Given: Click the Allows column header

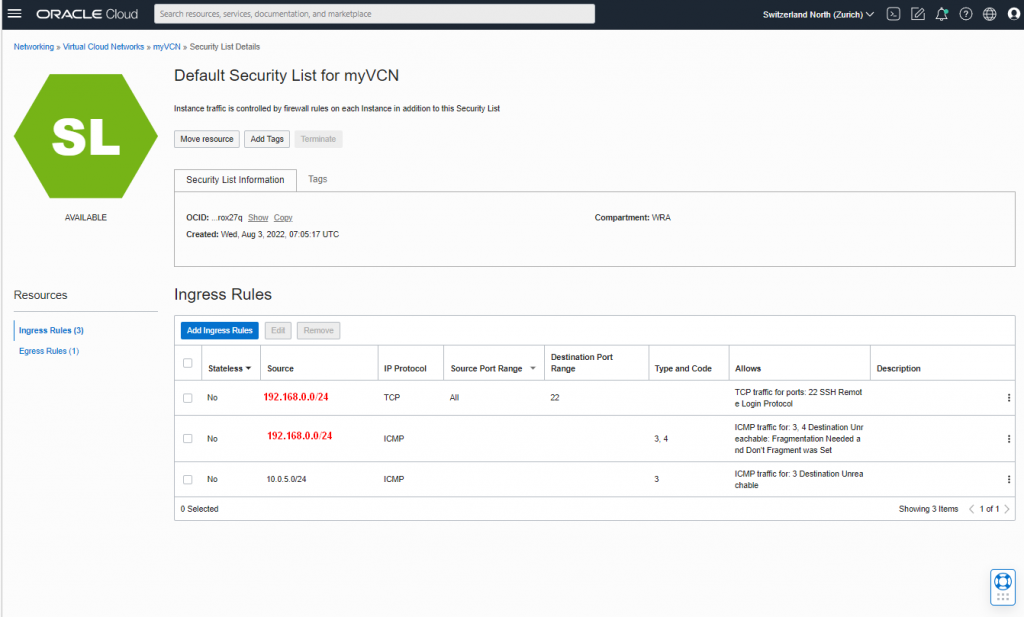Looking at the screenshot, I should tap(748, 368).
